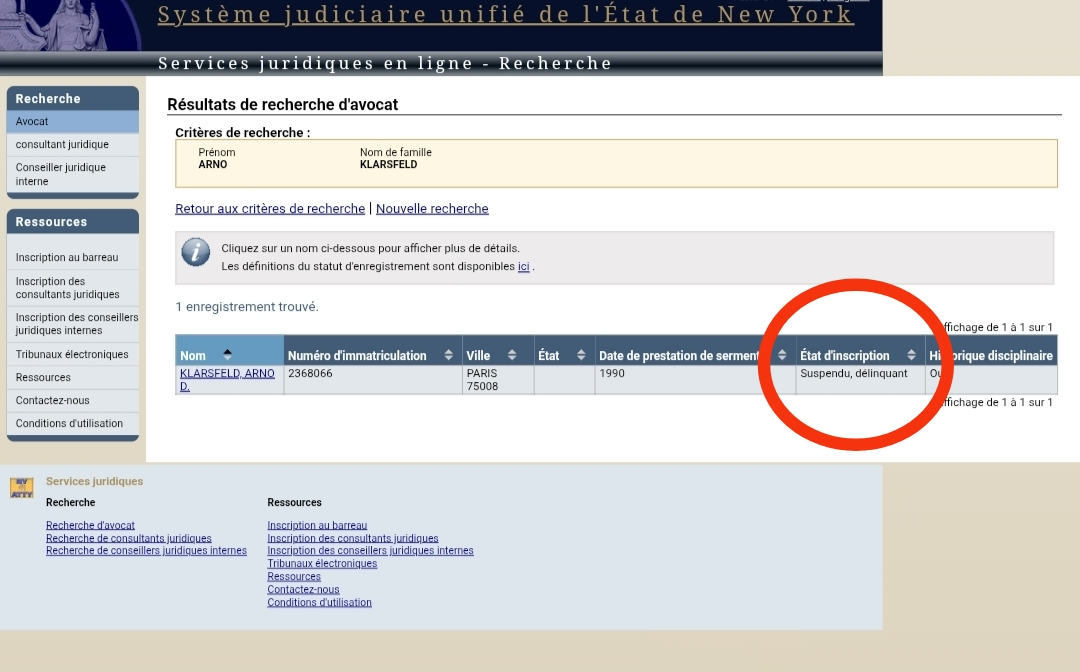Click the blue info icon
The height and width of the screenshot is (672, 1080).
coord(196,253)
